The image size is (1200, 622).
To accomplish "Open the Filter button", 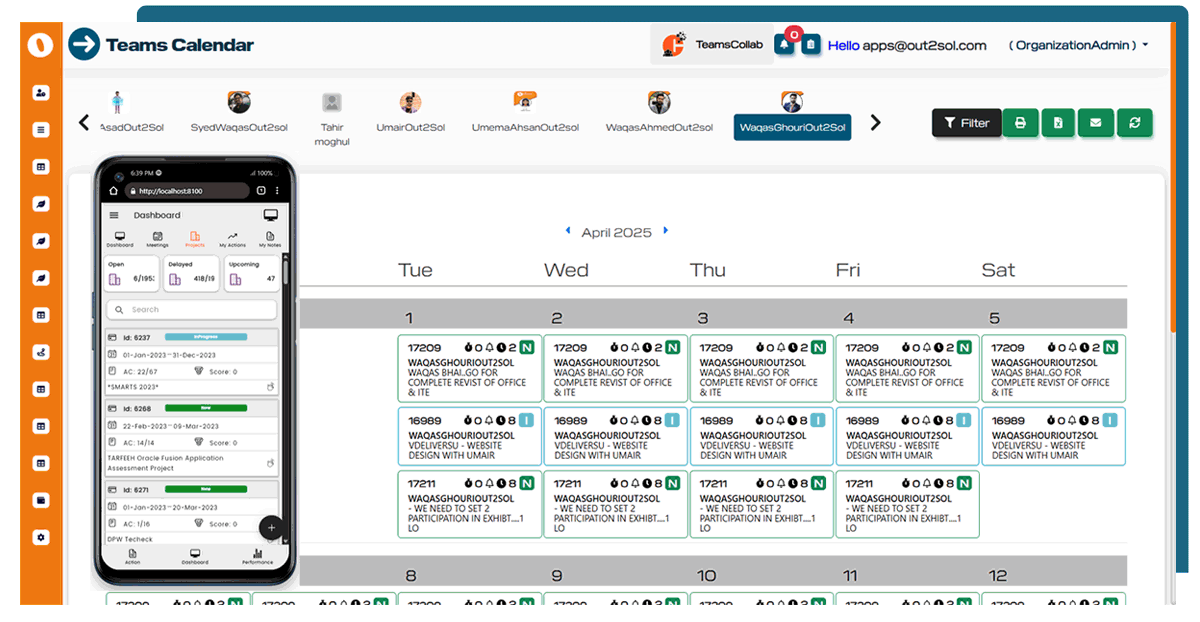I will pyautogui.click(x=966, y=123).
